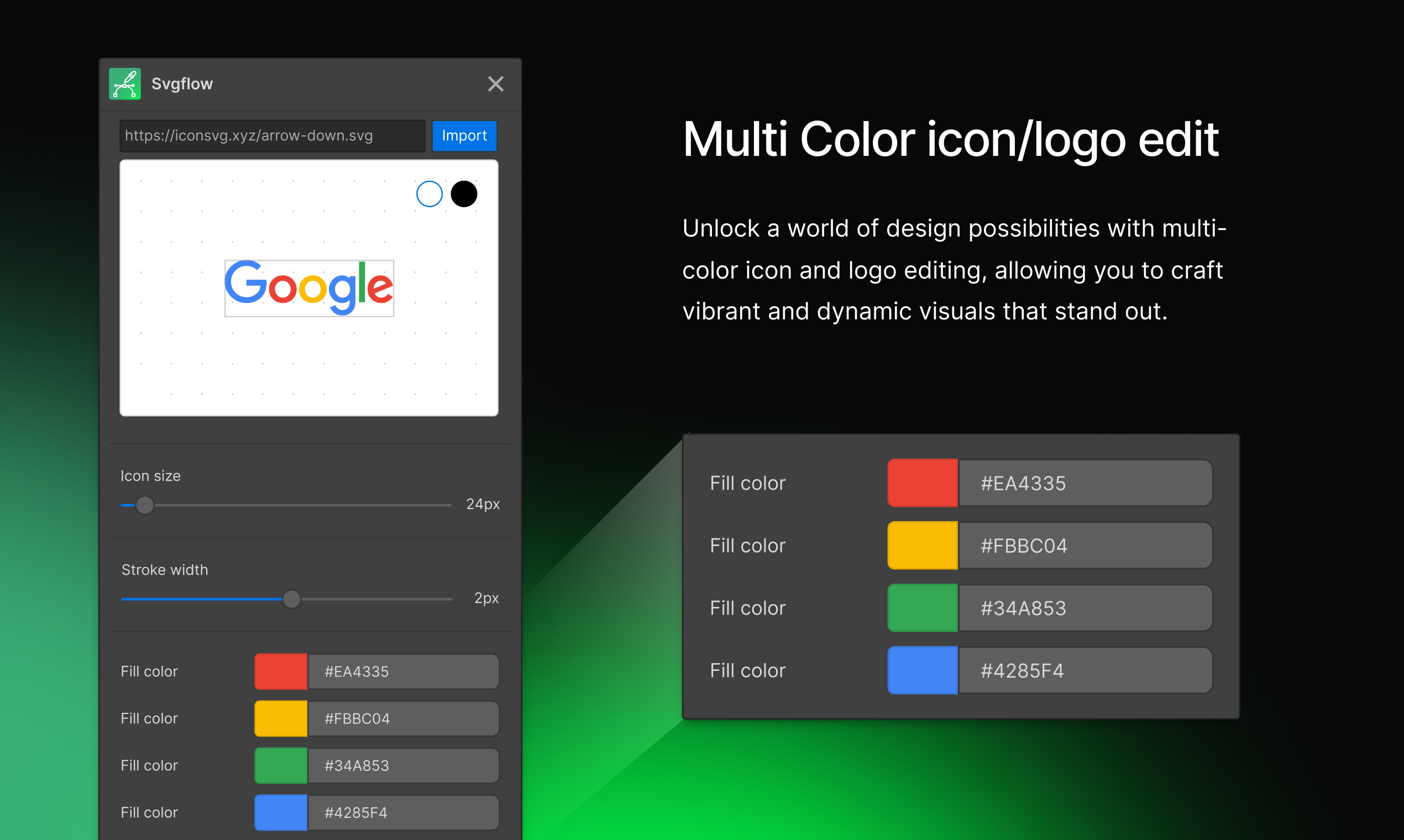Click the Icon size slider handle
The width and height of the screenshot is (1404, 840).
point(145,505)
